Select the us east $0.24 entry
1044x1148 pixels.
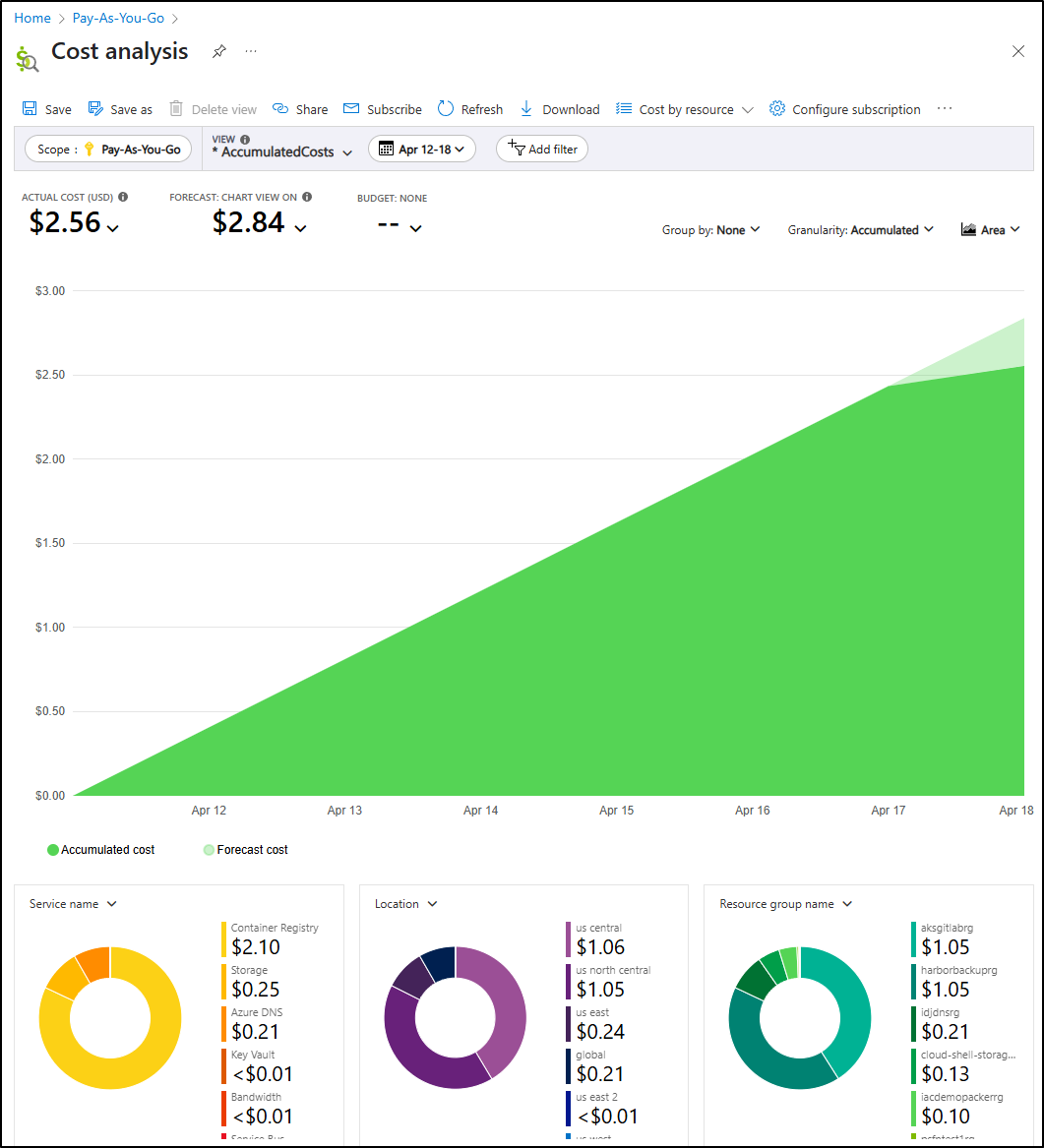[596, 1023]
